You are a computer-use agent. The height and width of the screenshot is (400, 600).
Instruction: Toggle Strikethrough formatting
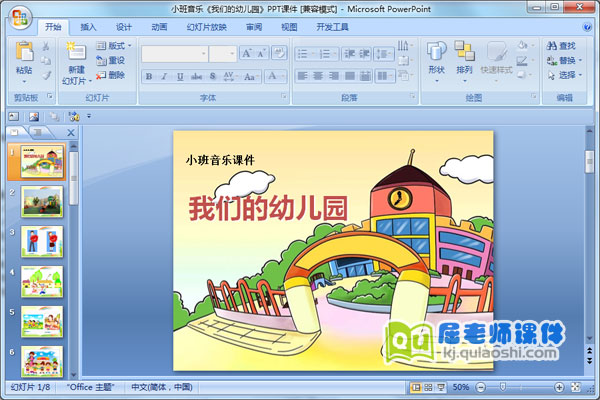click(196, 77)
